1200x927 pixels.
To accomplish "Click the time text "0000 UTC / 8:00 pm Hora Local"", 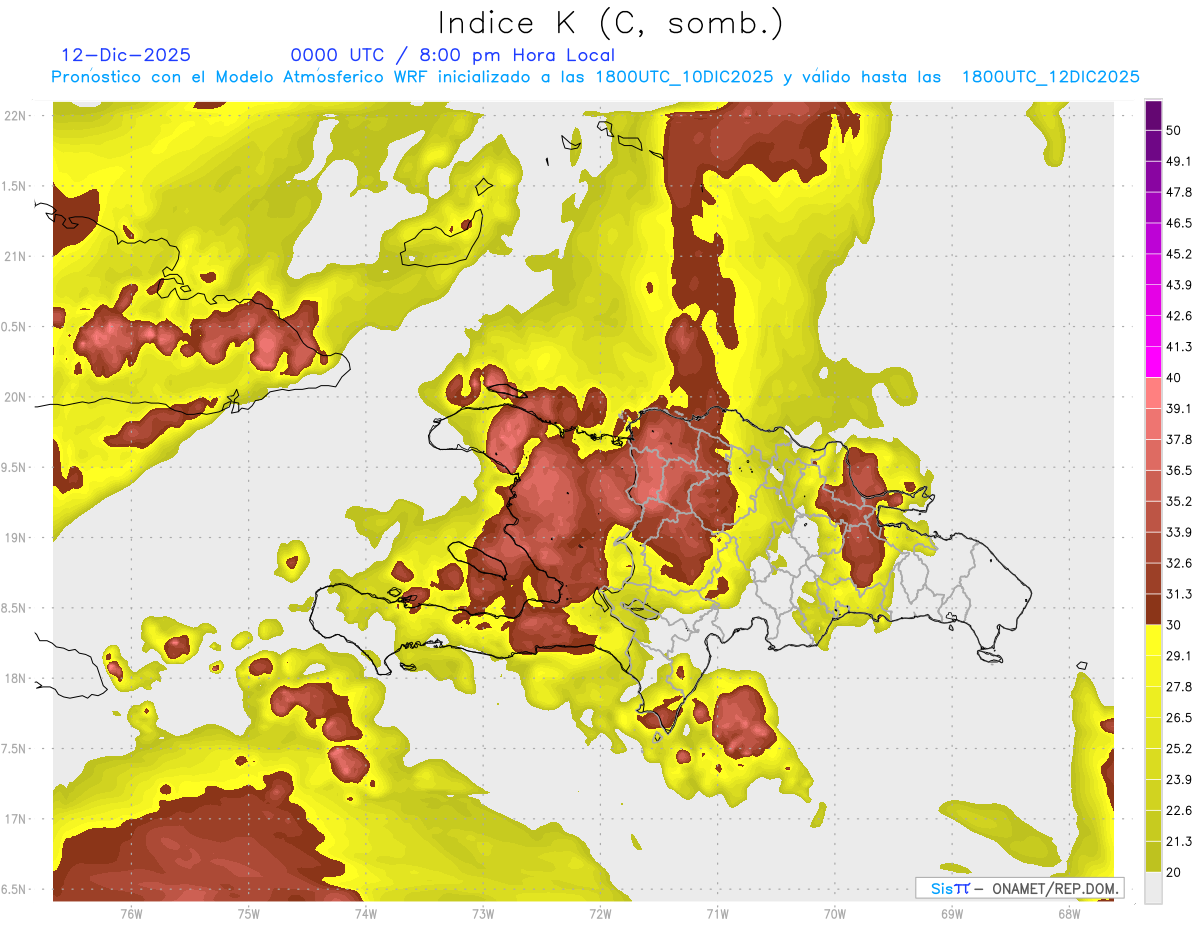I will tap(452, 55).
